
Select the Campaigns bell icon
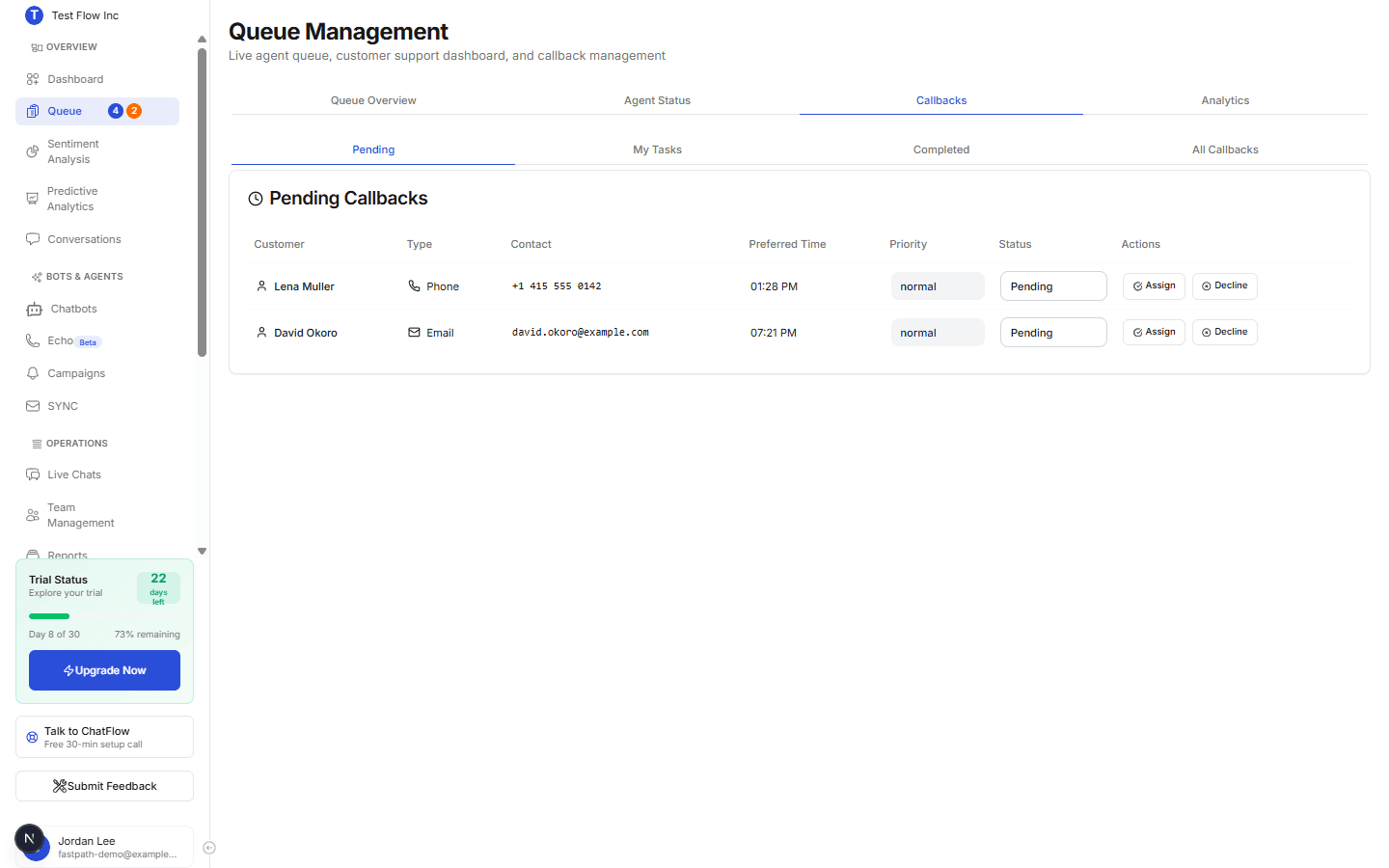[x=33, y=373]
